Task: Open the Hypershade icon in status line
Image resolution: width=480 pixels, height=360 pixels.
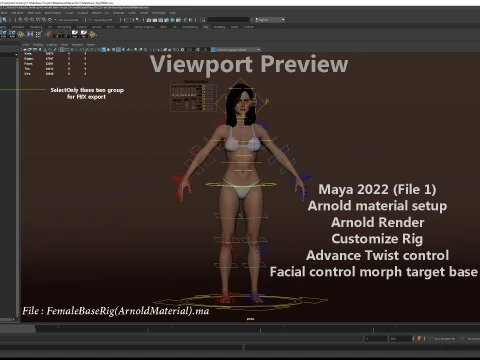Action: tap(172, 20)
